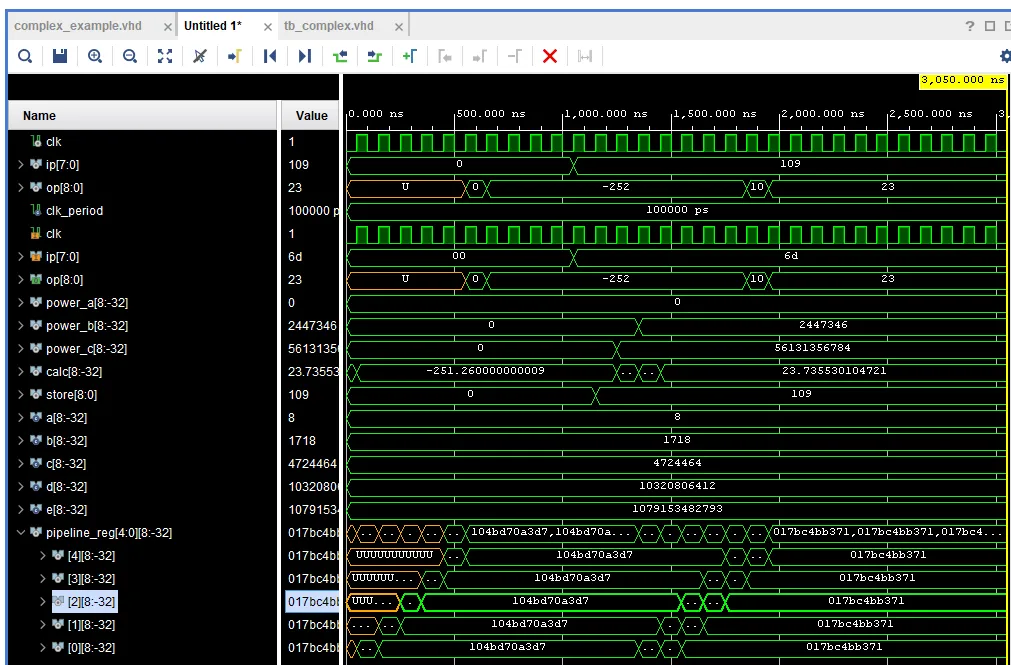The height and width of the screenshot is (665, 1011).
Task: Jump to last time icon
Action: 305,57
